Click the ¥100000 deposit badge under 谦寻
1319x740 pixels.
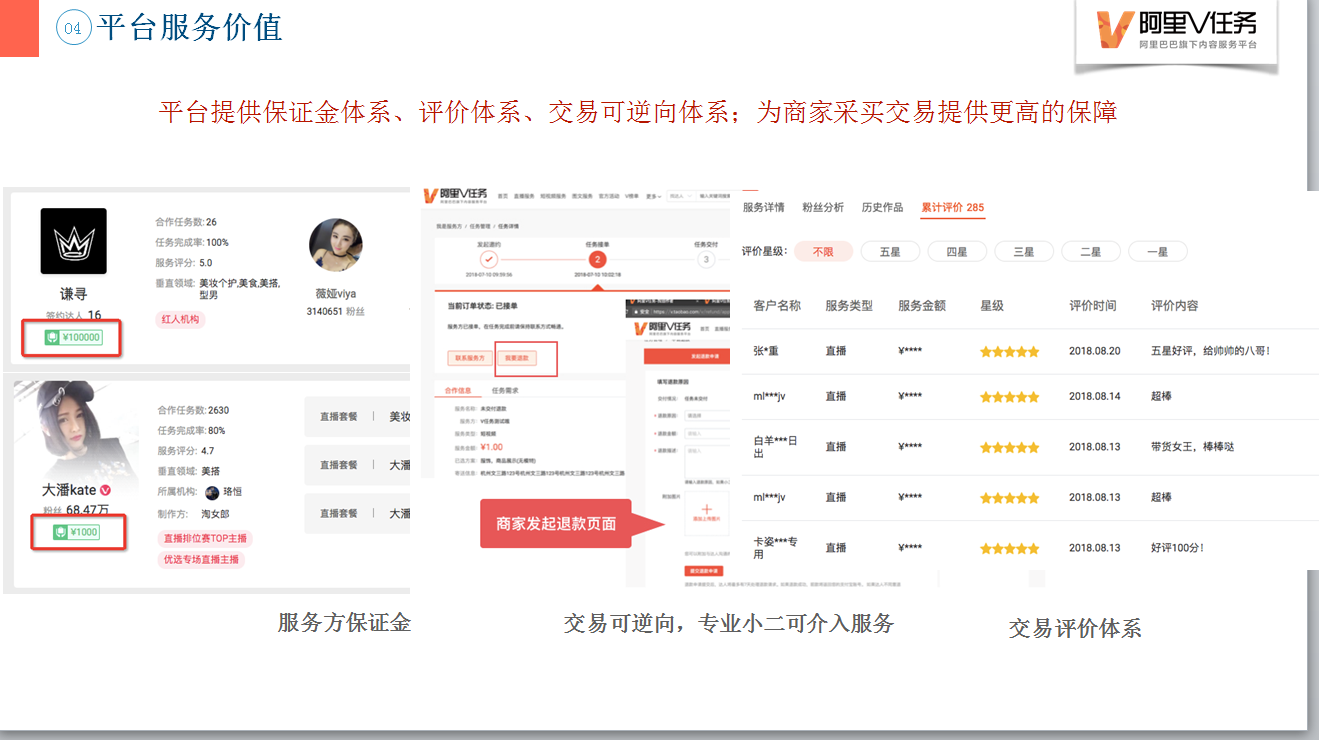pos(74,337)
